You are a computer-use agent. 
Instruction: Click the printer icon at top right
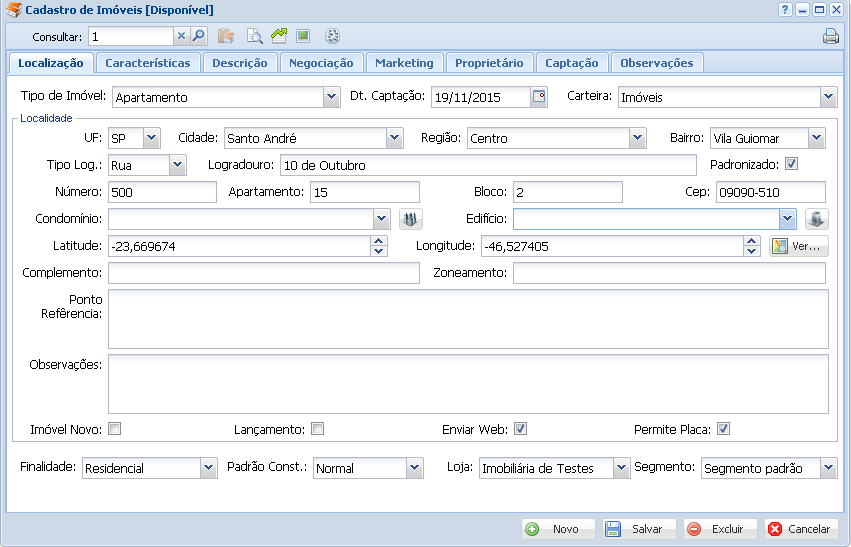click(830, 37)
